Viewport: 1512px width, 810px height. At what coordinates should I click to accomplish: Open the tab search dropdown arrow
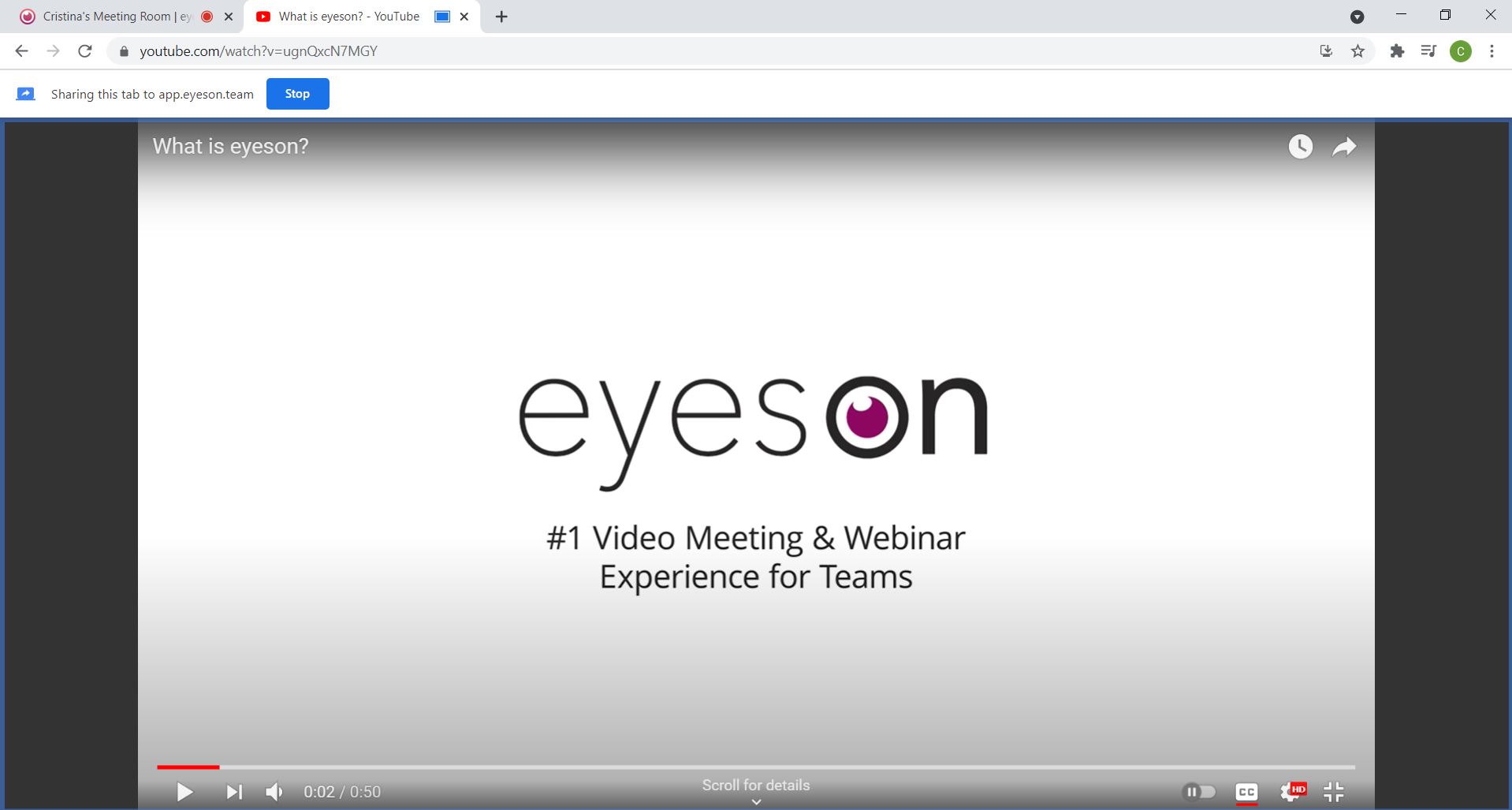(x=1357, y=17)
